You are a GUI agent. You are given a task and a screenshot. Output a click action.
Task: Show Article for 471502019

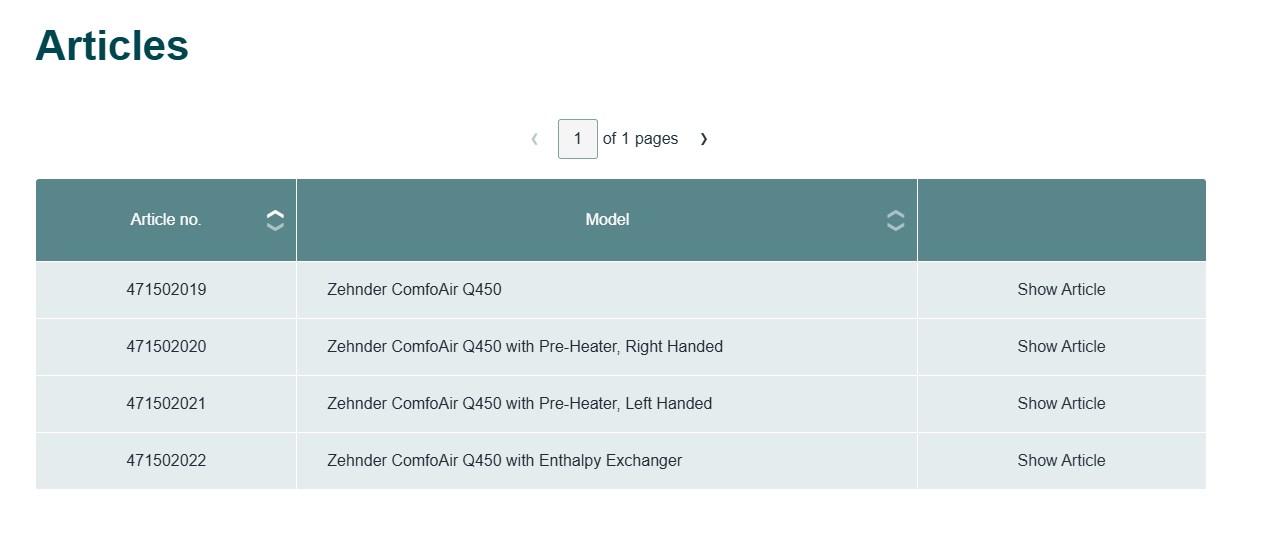tap(1061, 290)
